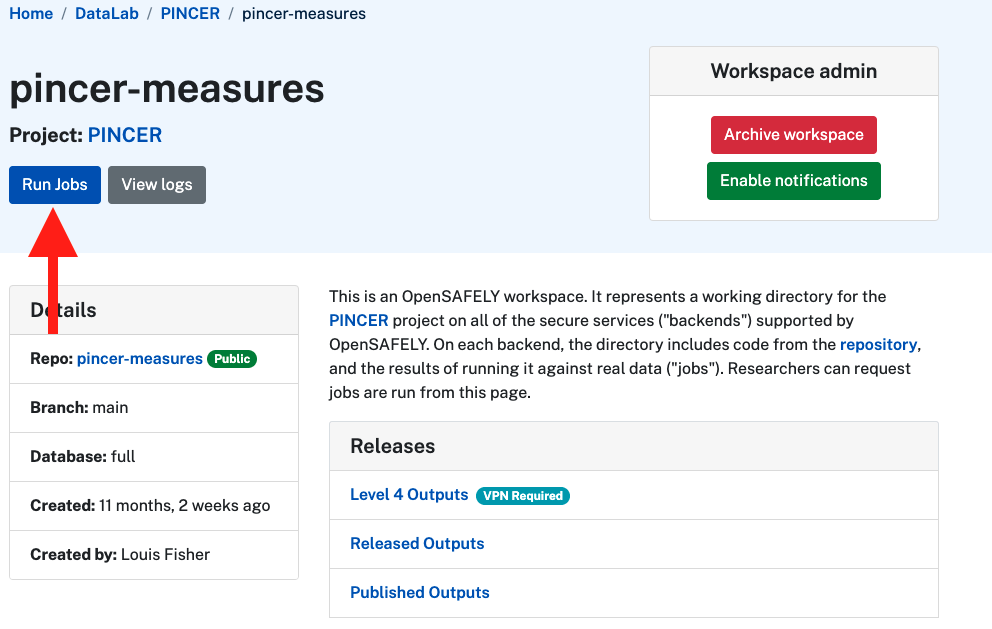View Level 4 Outputs
The height and width of the screenshot is (629, 992).
[409, 494]
